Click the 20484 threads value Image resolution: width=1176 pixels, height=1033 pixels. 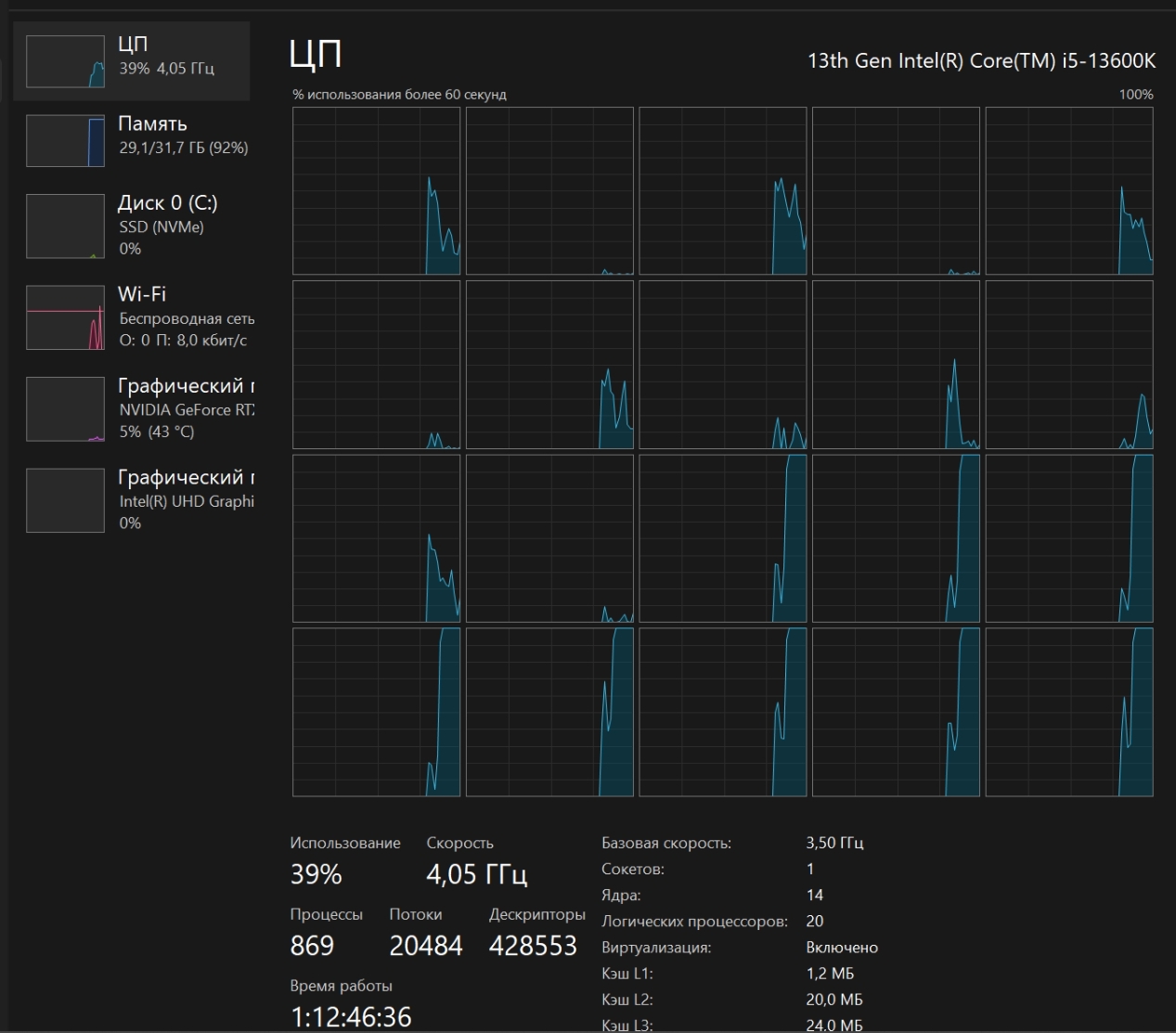(x=426, y=946)
